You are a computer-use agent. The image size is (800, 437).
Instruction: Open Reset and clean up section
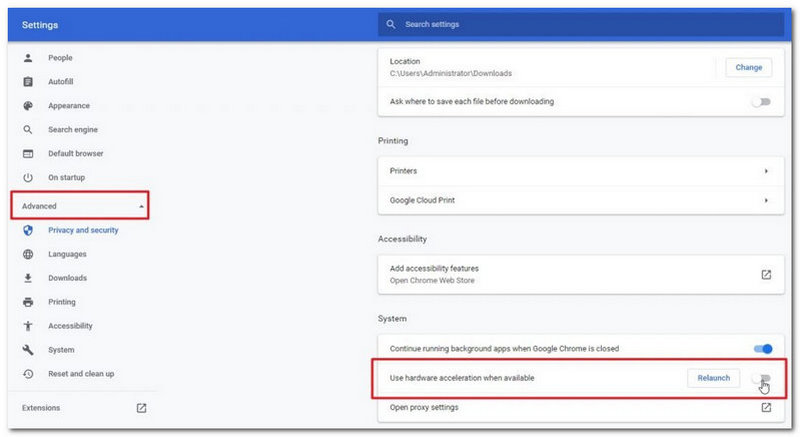click(81, 374)
